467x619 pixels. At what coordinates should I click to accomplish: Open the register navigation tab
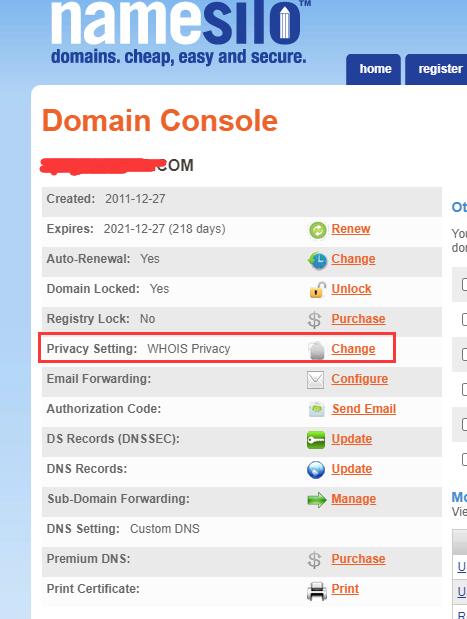(437, 69)
